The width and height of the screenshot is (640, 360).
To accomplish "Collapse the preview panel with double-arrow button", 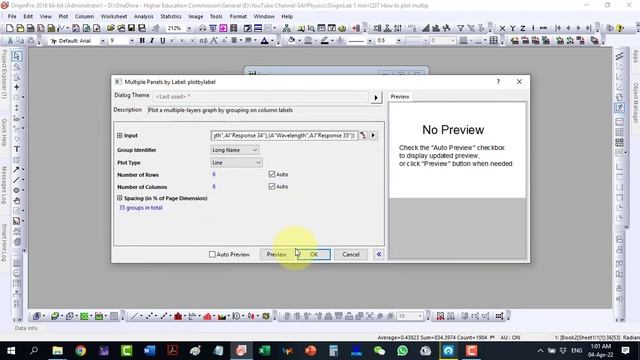I will (x=379, y=254).
